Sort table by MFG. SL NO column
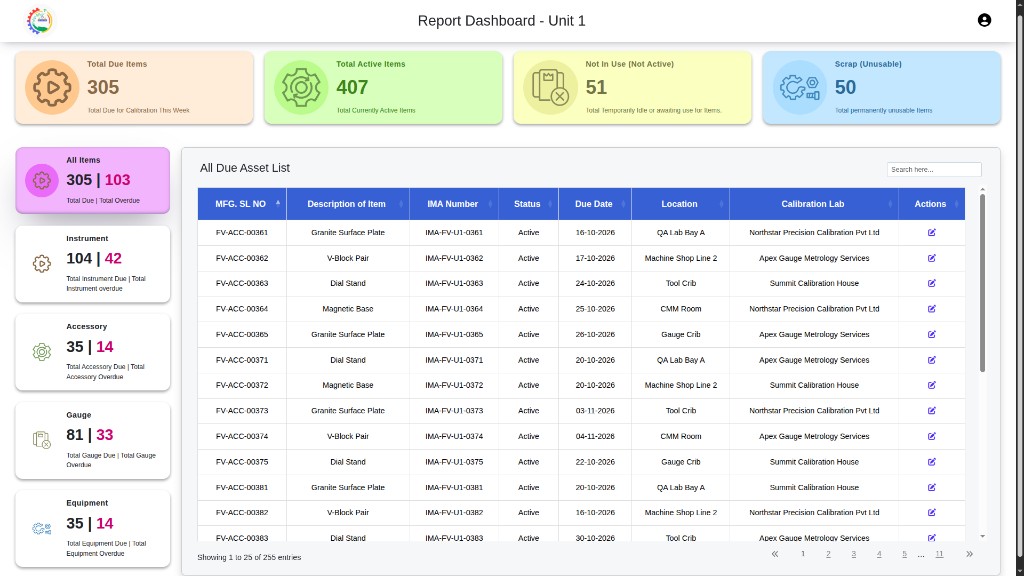The width and height of the screenshot is (1024, 576). pyautogui.click(x=242, y=204)
